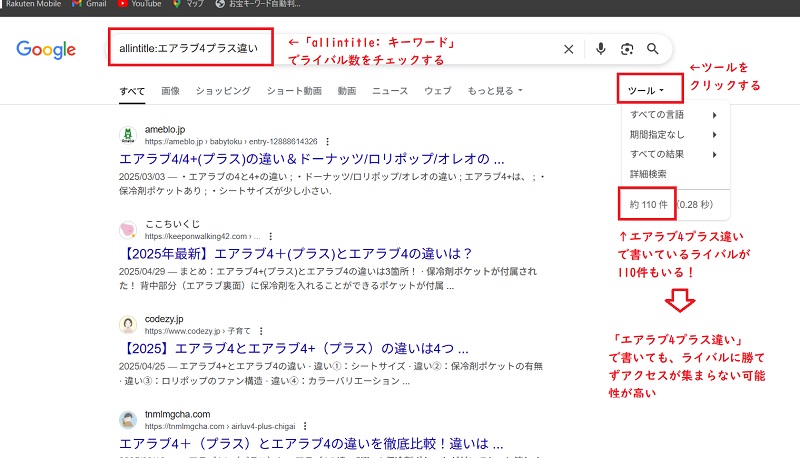This screenshot has width=800, height=458.
Task: Click the 約 110 件 result count
Action: tap(648, 205)
